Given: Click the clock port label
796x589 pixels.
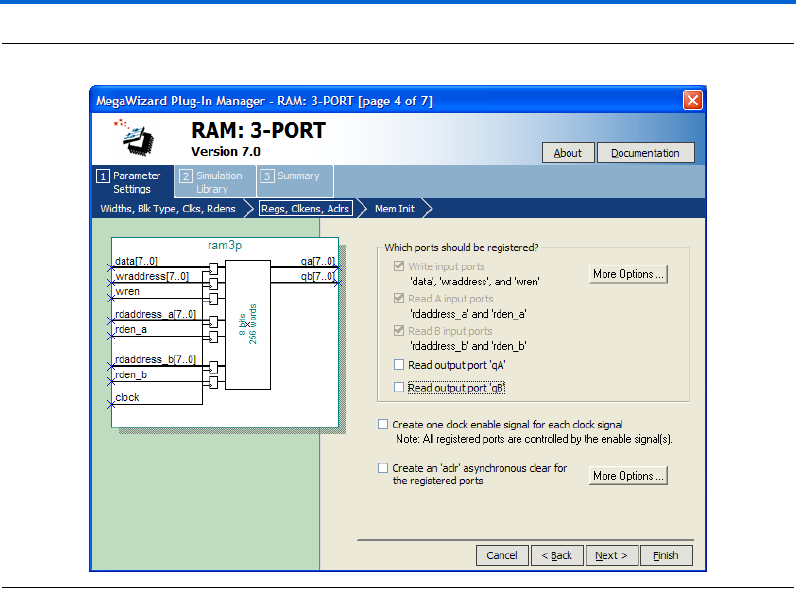Looking at the screenshot, I should click(x=127, y=397).
